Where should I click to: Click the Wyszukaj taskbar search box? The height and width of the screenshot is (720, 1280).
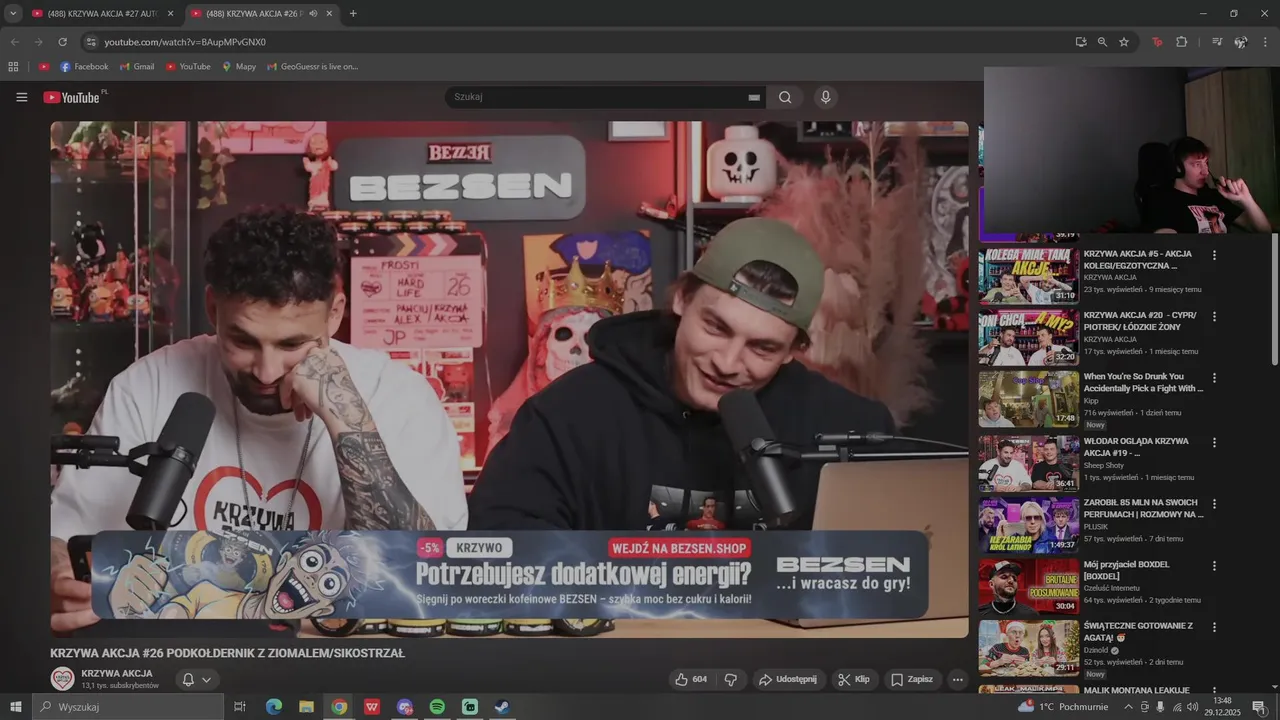pos(127,707)
